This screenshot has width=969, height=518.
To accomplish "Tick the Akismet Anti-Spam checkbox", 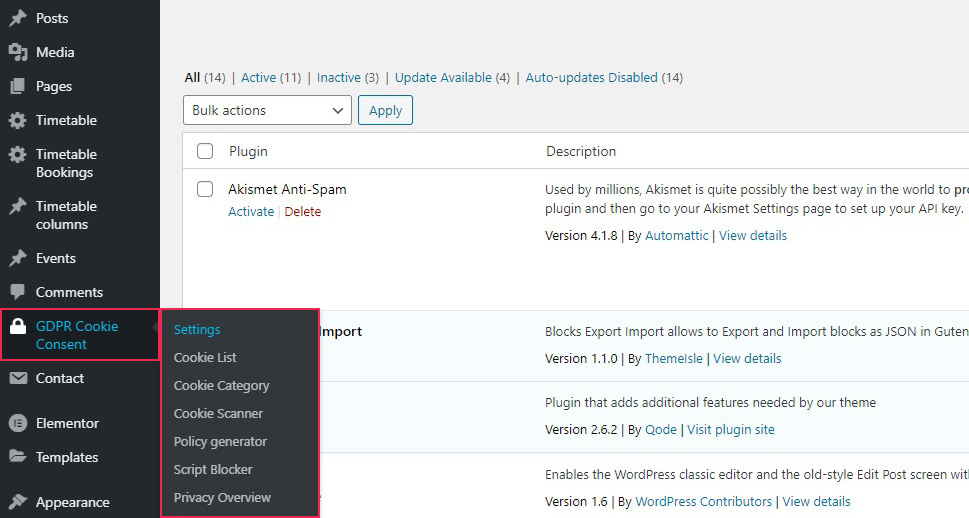I will click(x=205, y=189).
